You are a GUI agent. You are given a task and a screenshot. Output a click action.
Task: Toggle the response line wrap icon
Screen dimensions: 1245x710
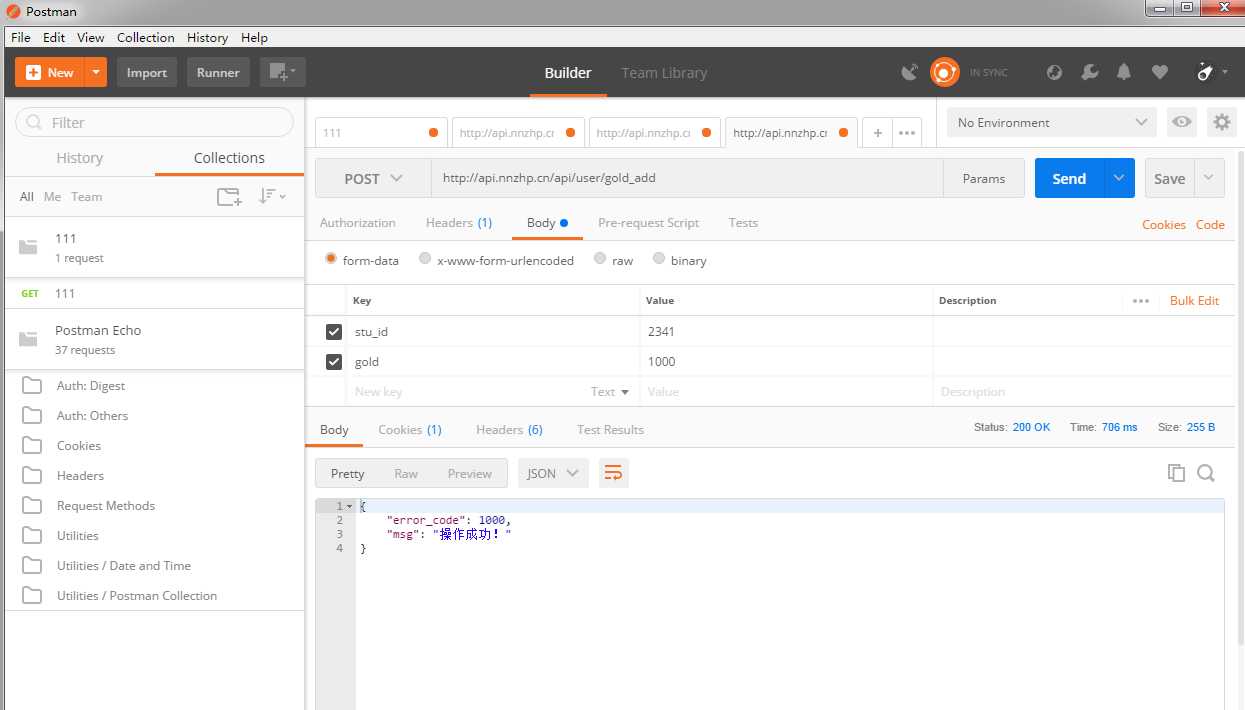pos(614,473)
